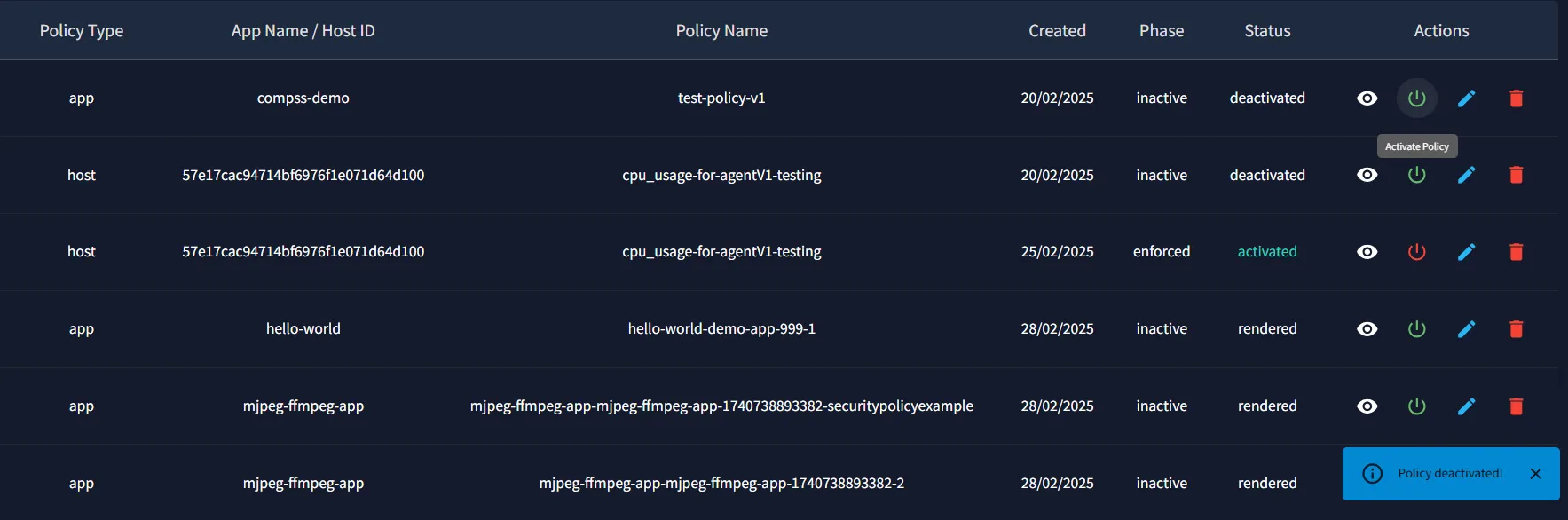Screen dimensions: 1568x520
Task: Deactivate the enforced cpu_usage policy
Action: click(x=1416, y=252)
